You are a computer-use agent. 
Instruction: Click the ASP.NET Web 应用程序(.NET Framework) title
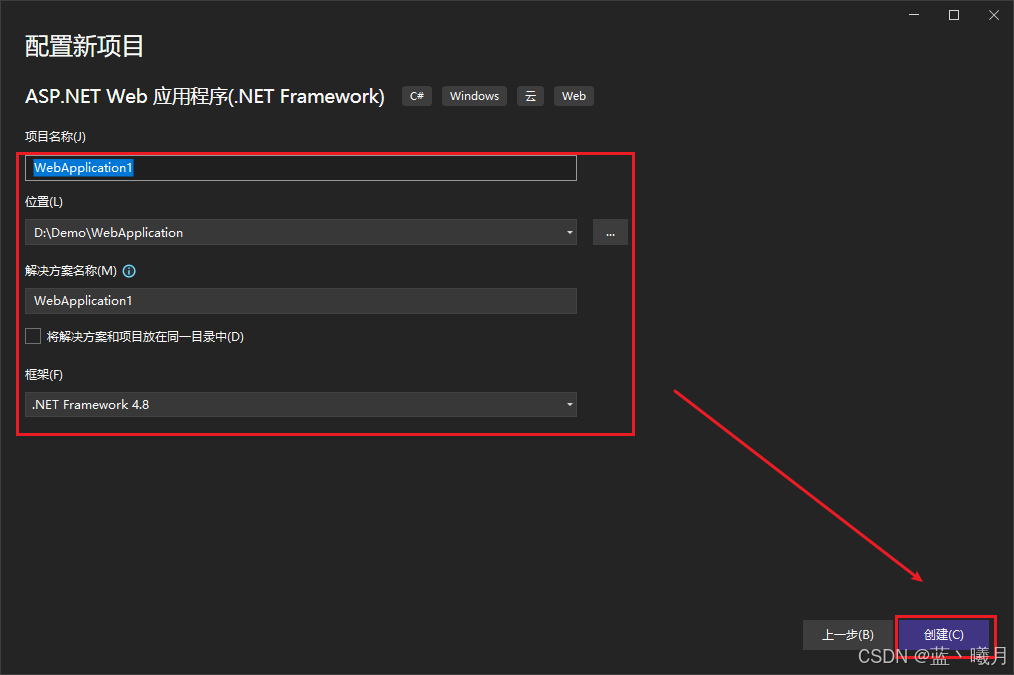[204, 96]
